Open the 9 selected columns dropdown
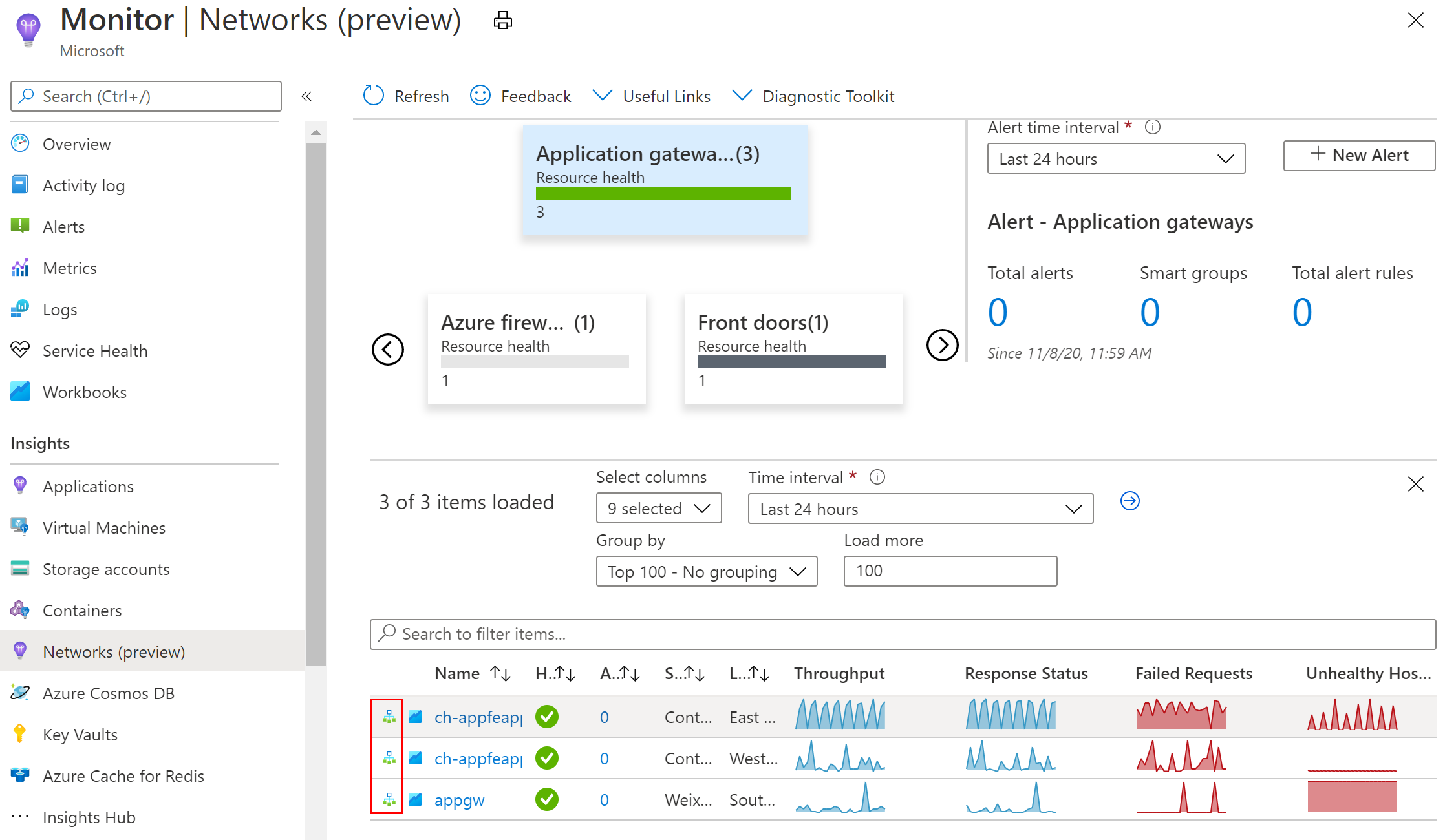The height and width of the screenshot is (840, 1445). pyautogui.click(x=658, y=509)
